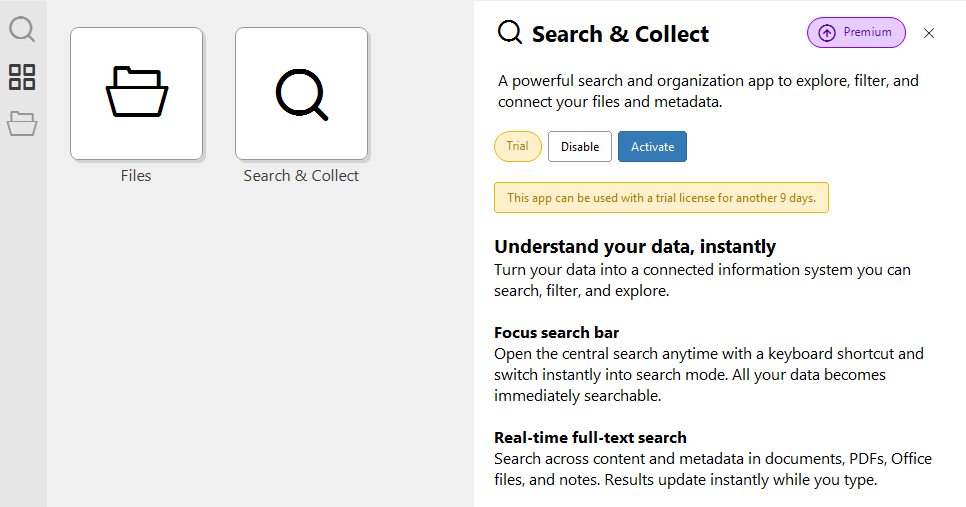Viewport: 966px width, 507px height.
Task: Click the magnifier icon beside the panel title
Action: [x=510, y=31]
